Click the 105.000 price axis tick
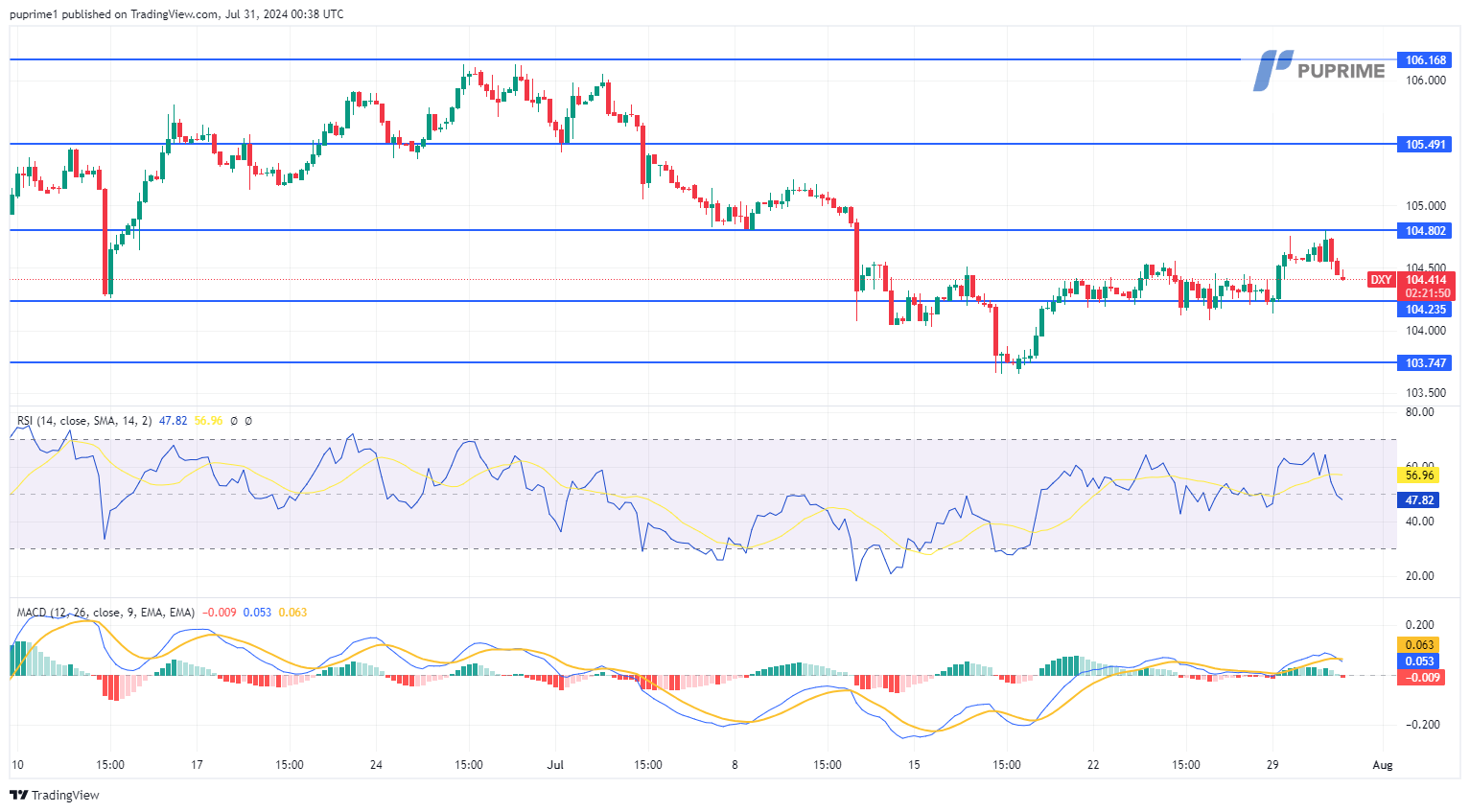This screenshot has height=812, width=1470. point(1426,206)
